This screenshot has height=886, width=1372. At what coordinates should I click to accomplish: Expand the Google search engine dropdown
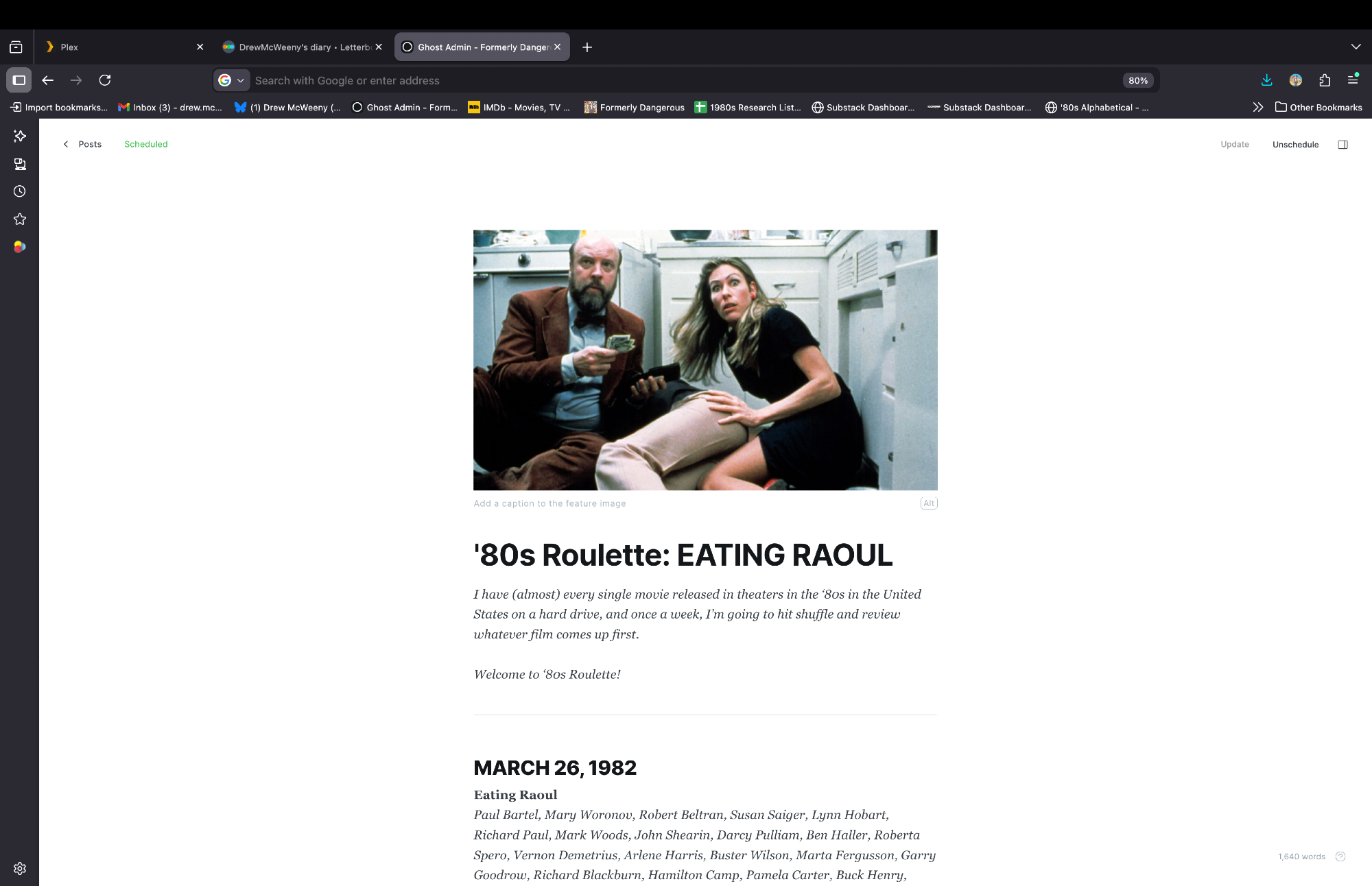click(x=231, y=80)
